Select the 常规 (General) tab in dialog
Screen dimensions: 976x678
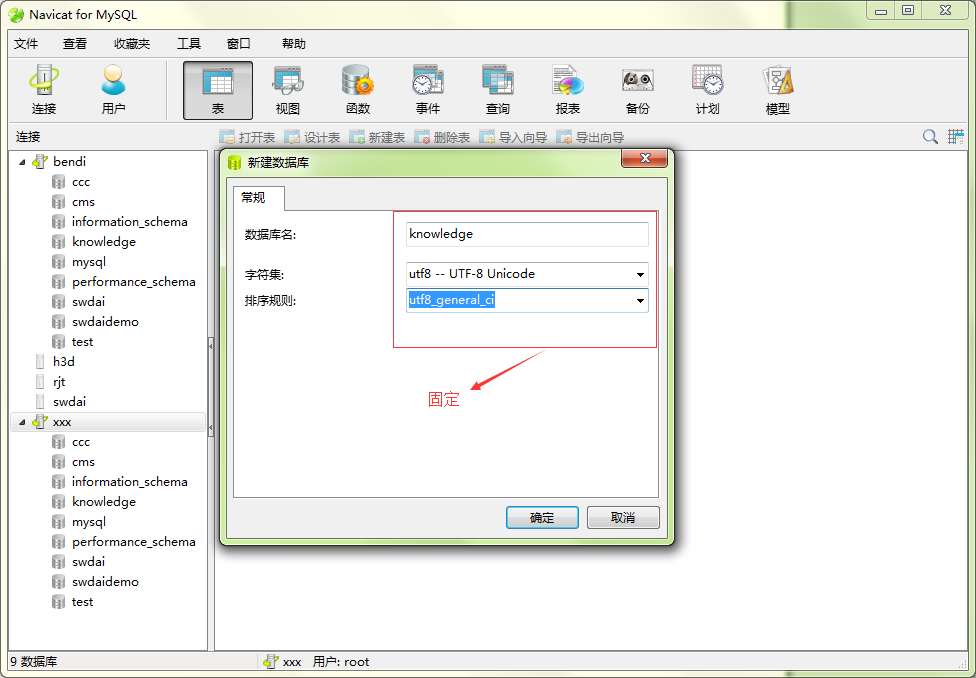[x=259, y=198]
